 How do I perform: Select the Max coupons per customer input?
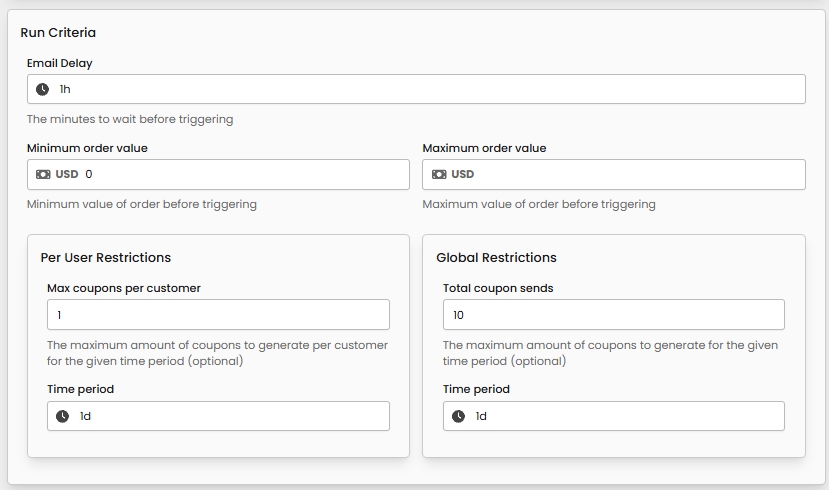(x=218, y=315)
